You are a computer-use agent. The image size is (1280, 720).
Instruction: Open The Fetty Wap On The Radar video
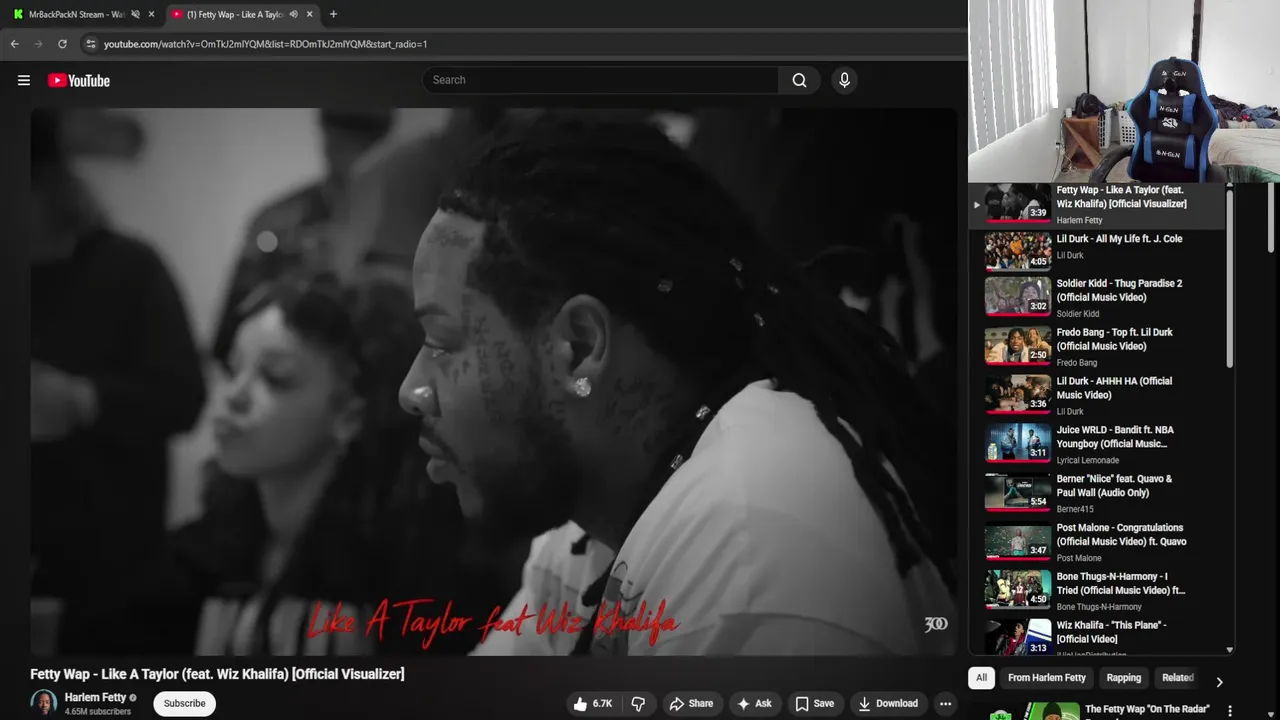point(1147,709)
